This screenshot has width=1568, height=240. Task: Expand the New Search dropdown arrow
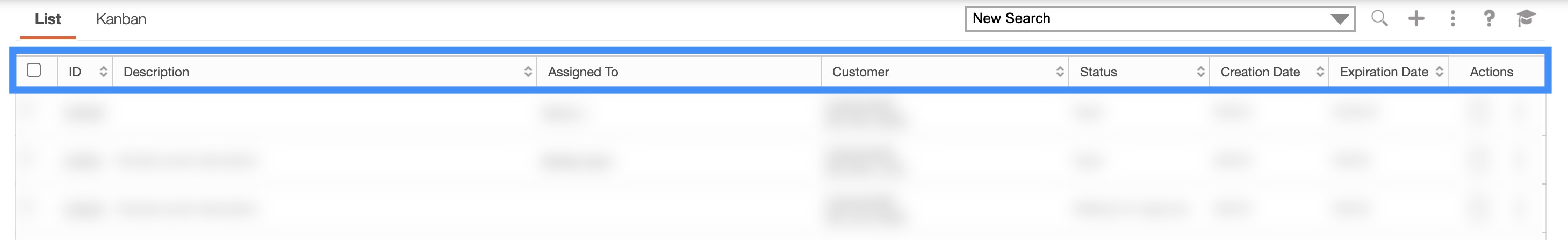tap(1339, 19)
